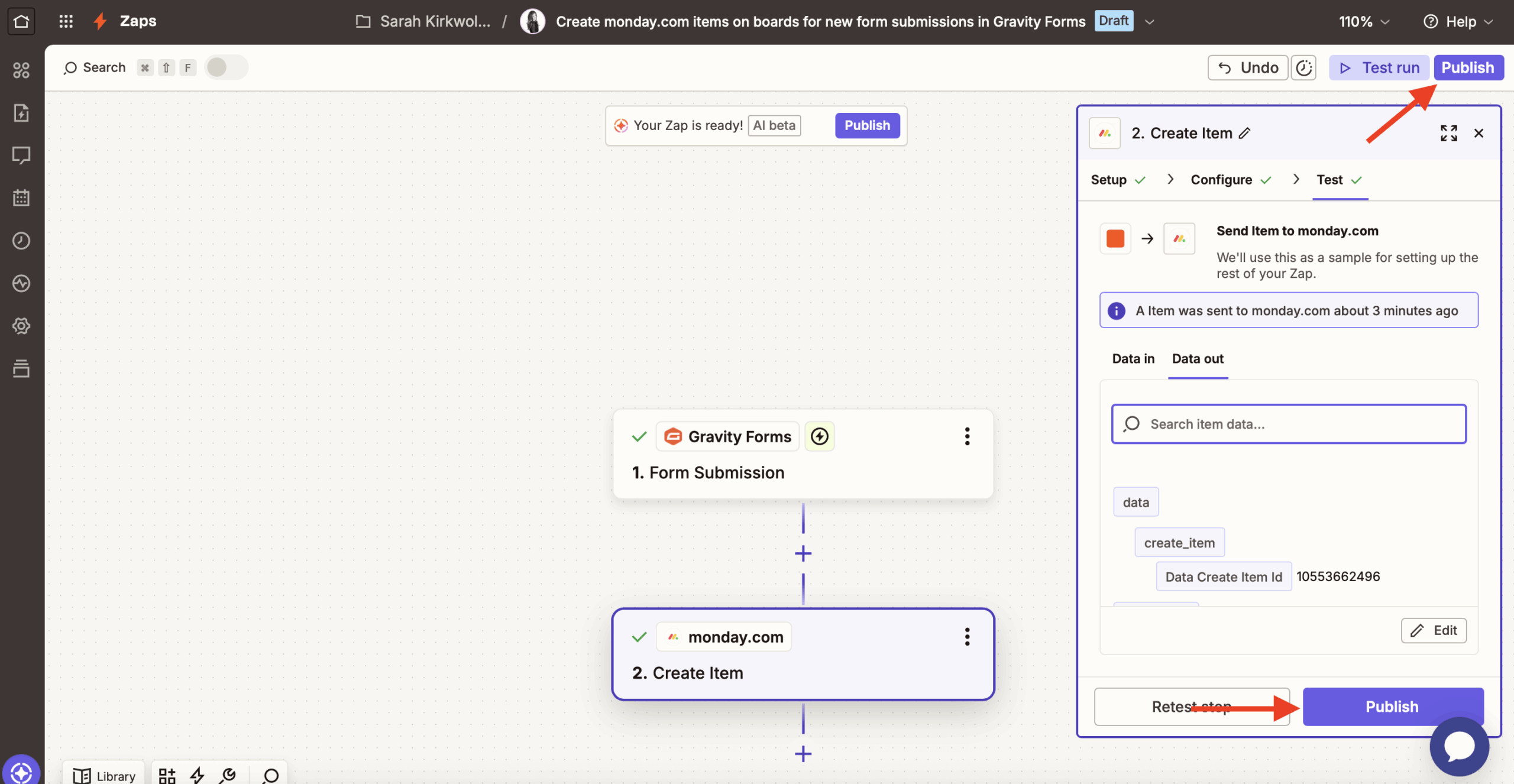Screen dimensions: 1514x784
Task: Open Settings via the gear icon in sidebar
Action: pos(21,326)
